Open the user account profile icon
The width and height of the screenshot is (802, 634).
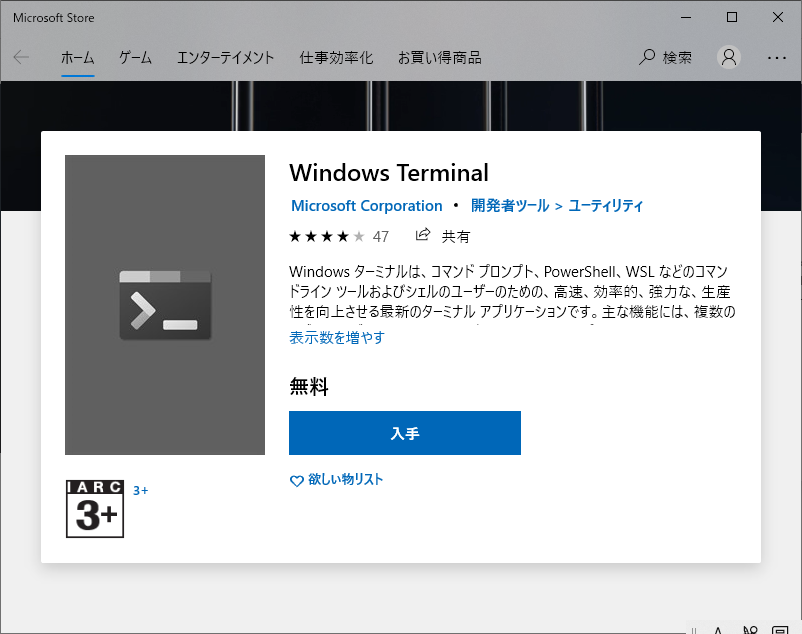[728, 57]
